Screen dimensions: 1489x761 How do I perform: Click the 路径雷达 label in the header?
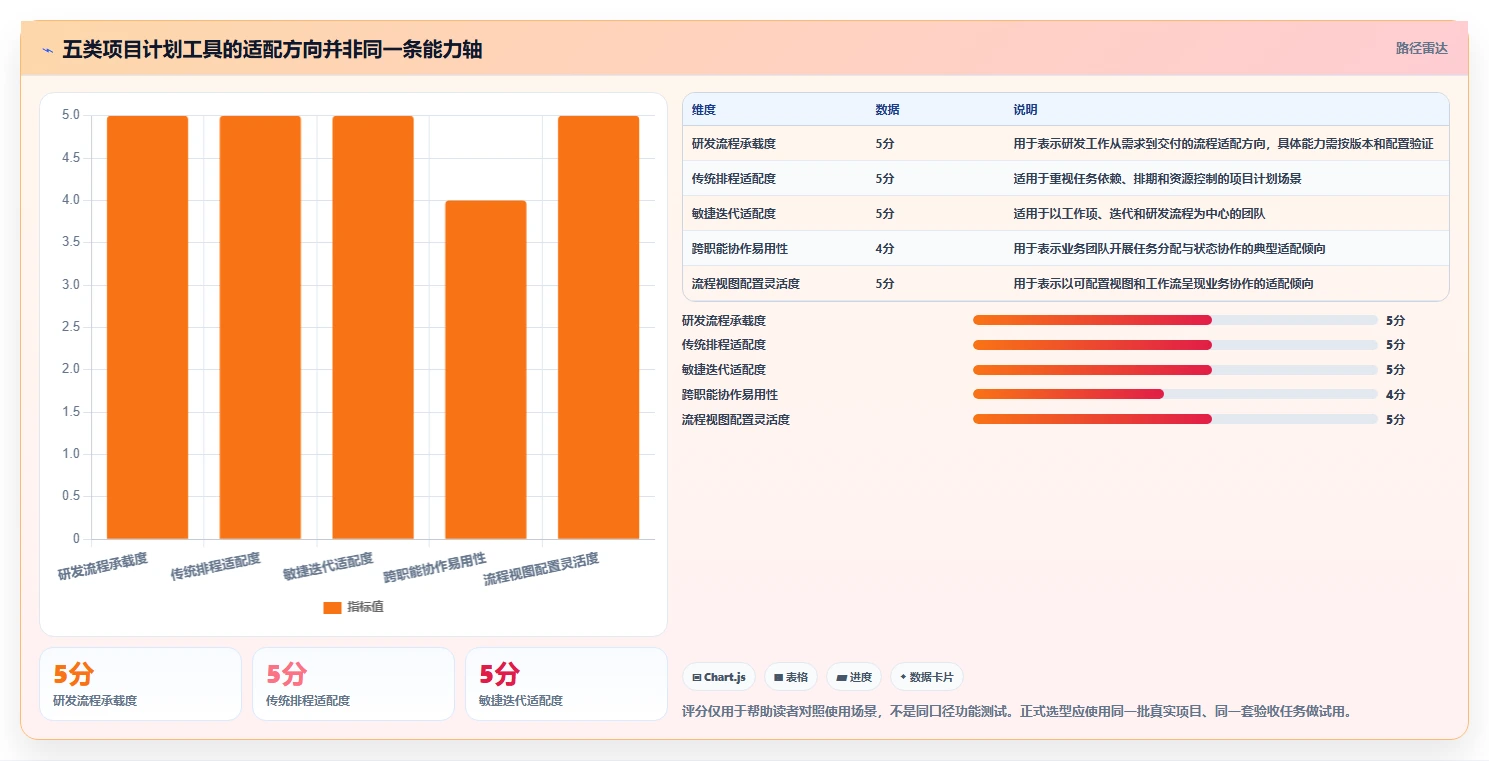[x=1422, y=48]
